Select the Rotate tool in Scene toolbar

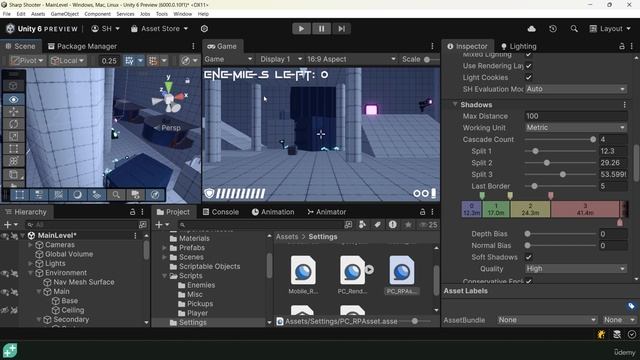click(x=13, y=124)
